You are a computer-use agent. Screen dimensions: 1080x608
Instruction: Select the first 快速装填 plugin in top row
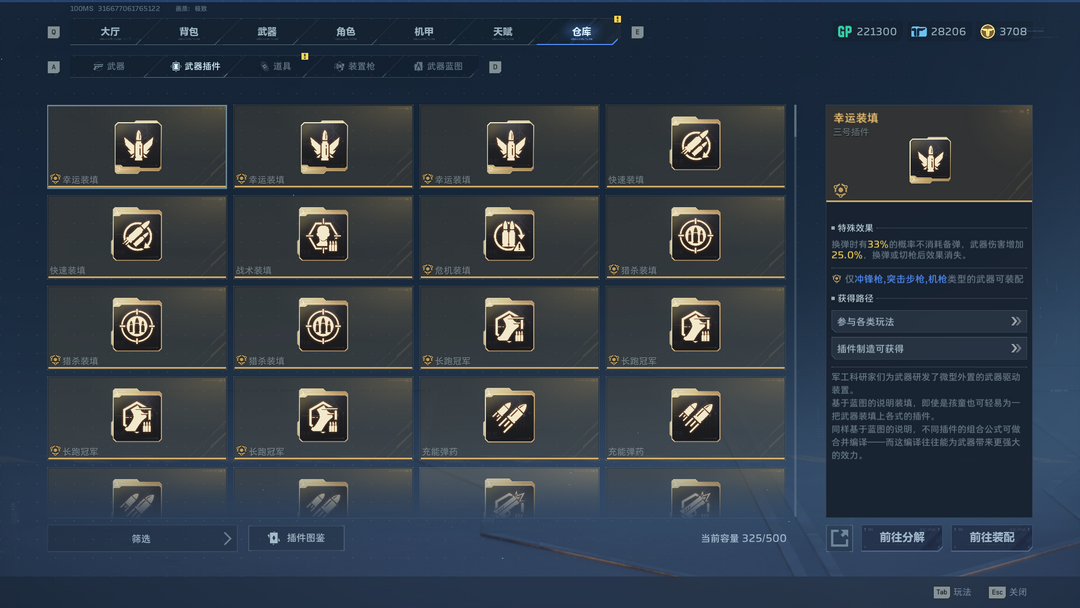(x=695, y=145)
